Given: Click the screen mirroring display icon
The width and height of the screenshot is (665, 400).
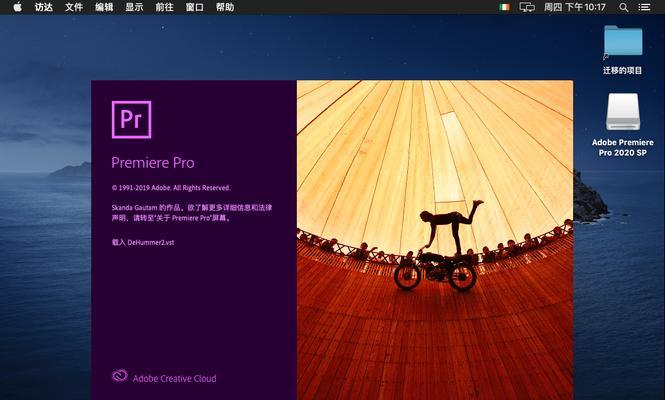Looking at the screenshot, I should coord(527,7).
